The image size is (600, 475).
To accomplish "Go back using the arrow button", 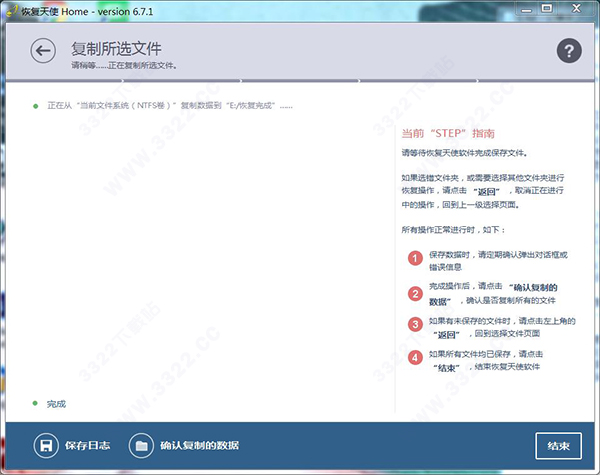I will click(43, 51).
